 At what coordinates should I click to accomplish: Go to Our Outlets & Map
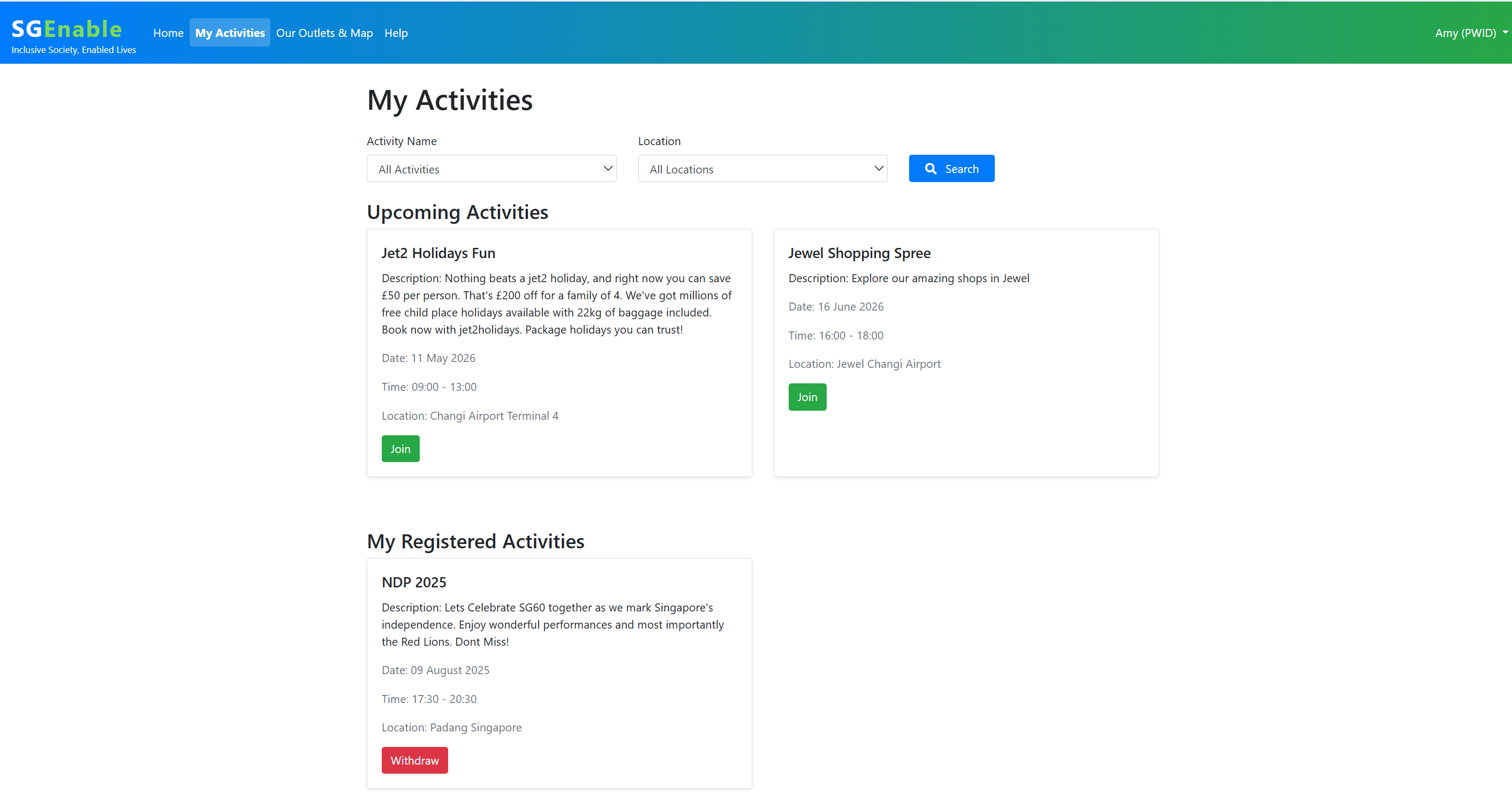[324, 33]
